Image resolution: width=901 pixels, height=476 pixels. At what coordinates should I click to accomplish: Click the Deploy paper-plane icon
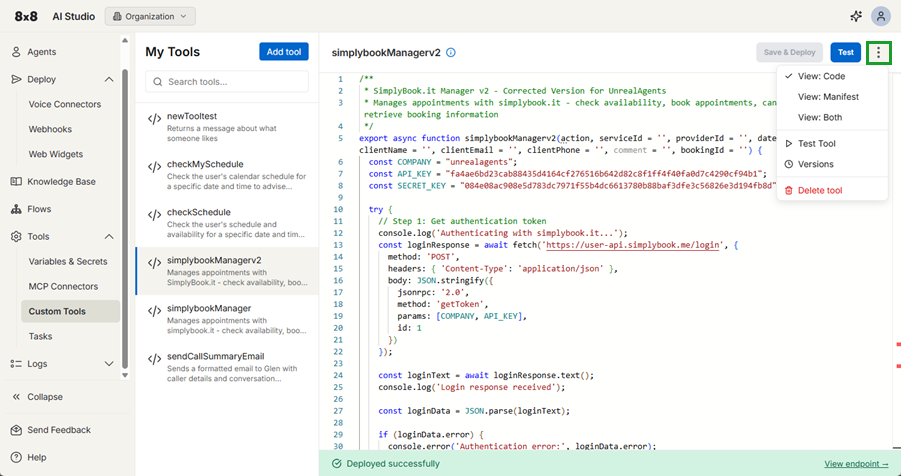(16, 79)
